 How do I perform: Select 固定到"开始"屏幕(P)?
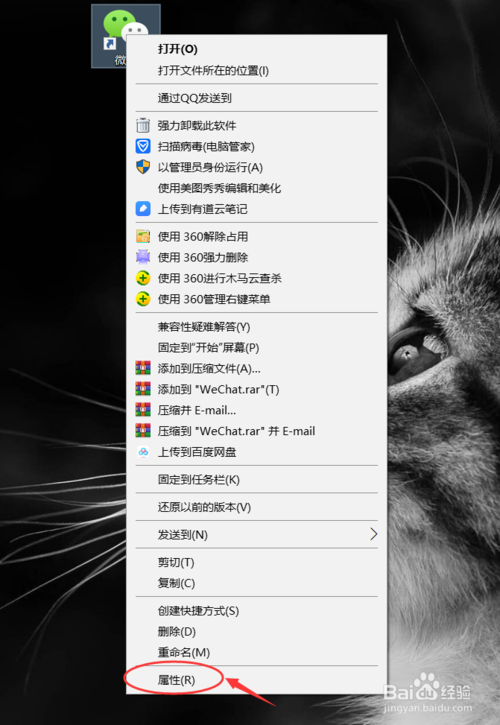point(256,348)
